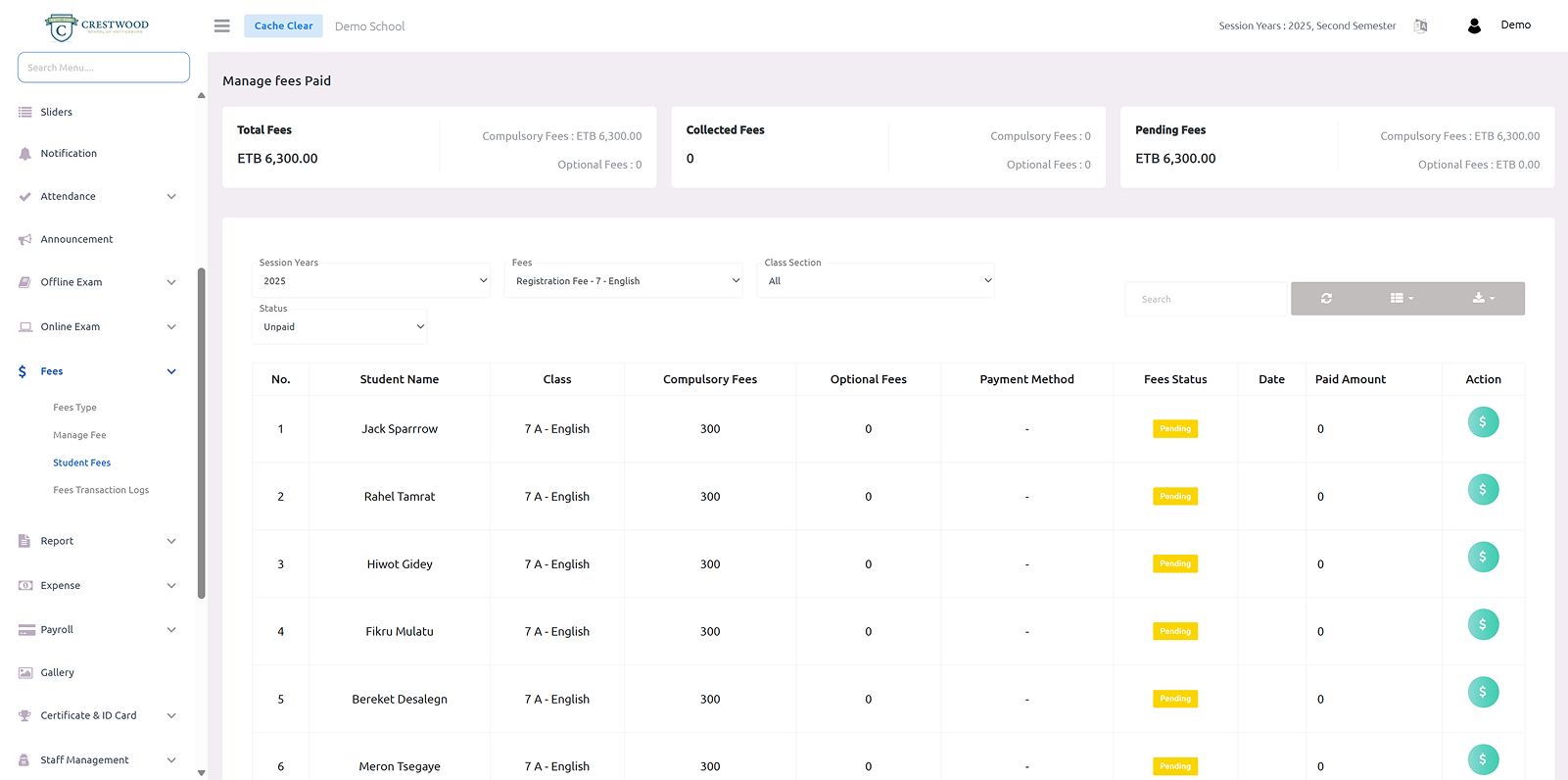Click the language translate icon

pos(1420,26)
